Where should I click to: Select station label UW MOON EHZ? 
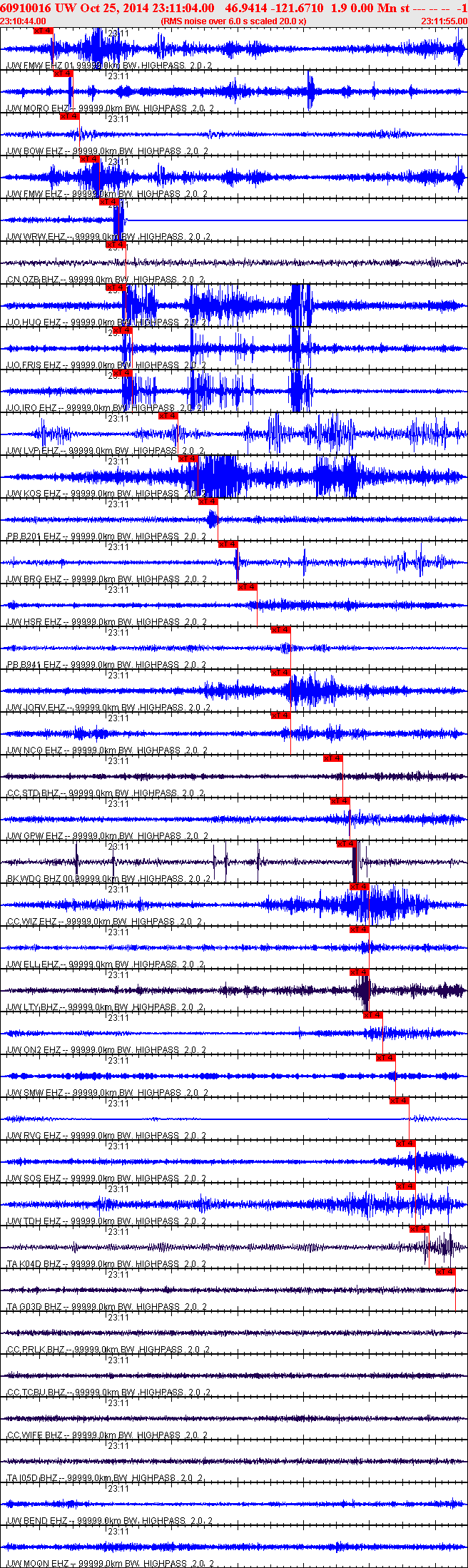point(39,1564)
